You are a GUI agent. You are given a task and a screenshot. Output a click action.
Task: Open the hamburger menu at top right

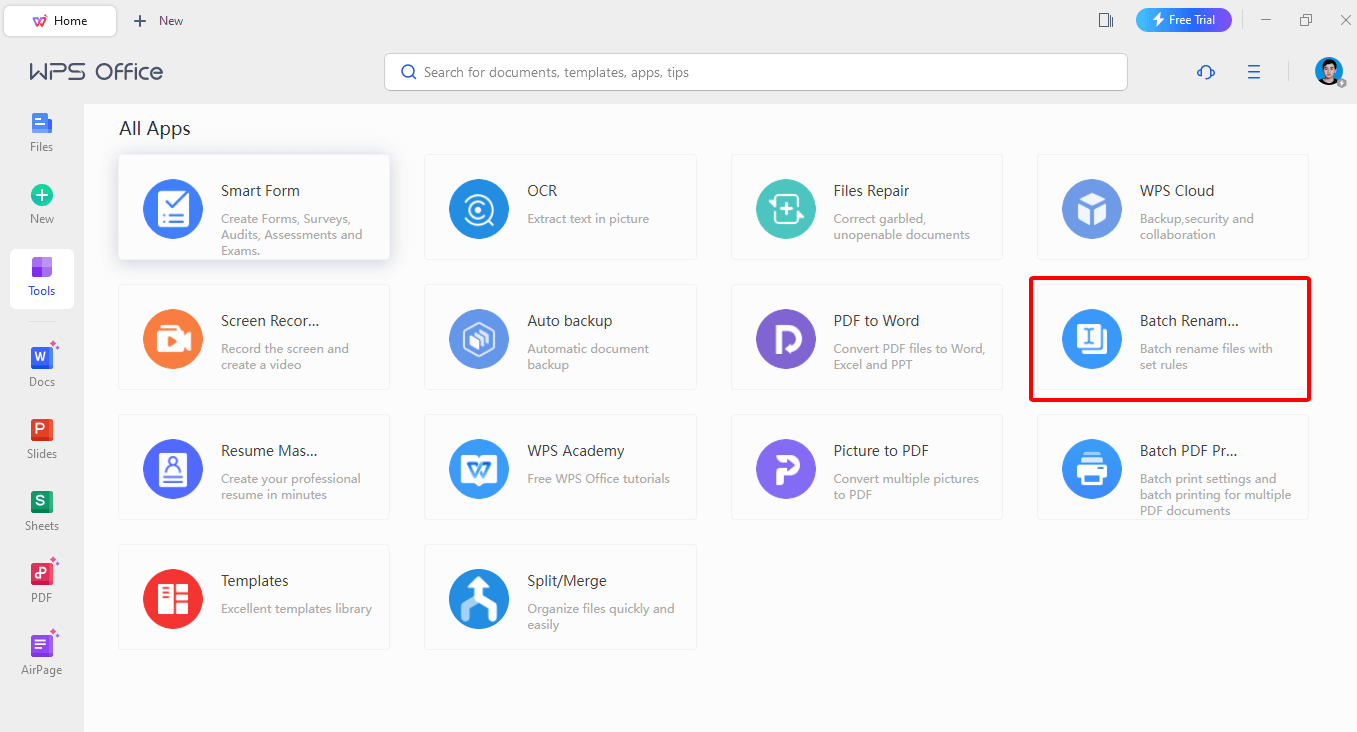[1254, 71]
